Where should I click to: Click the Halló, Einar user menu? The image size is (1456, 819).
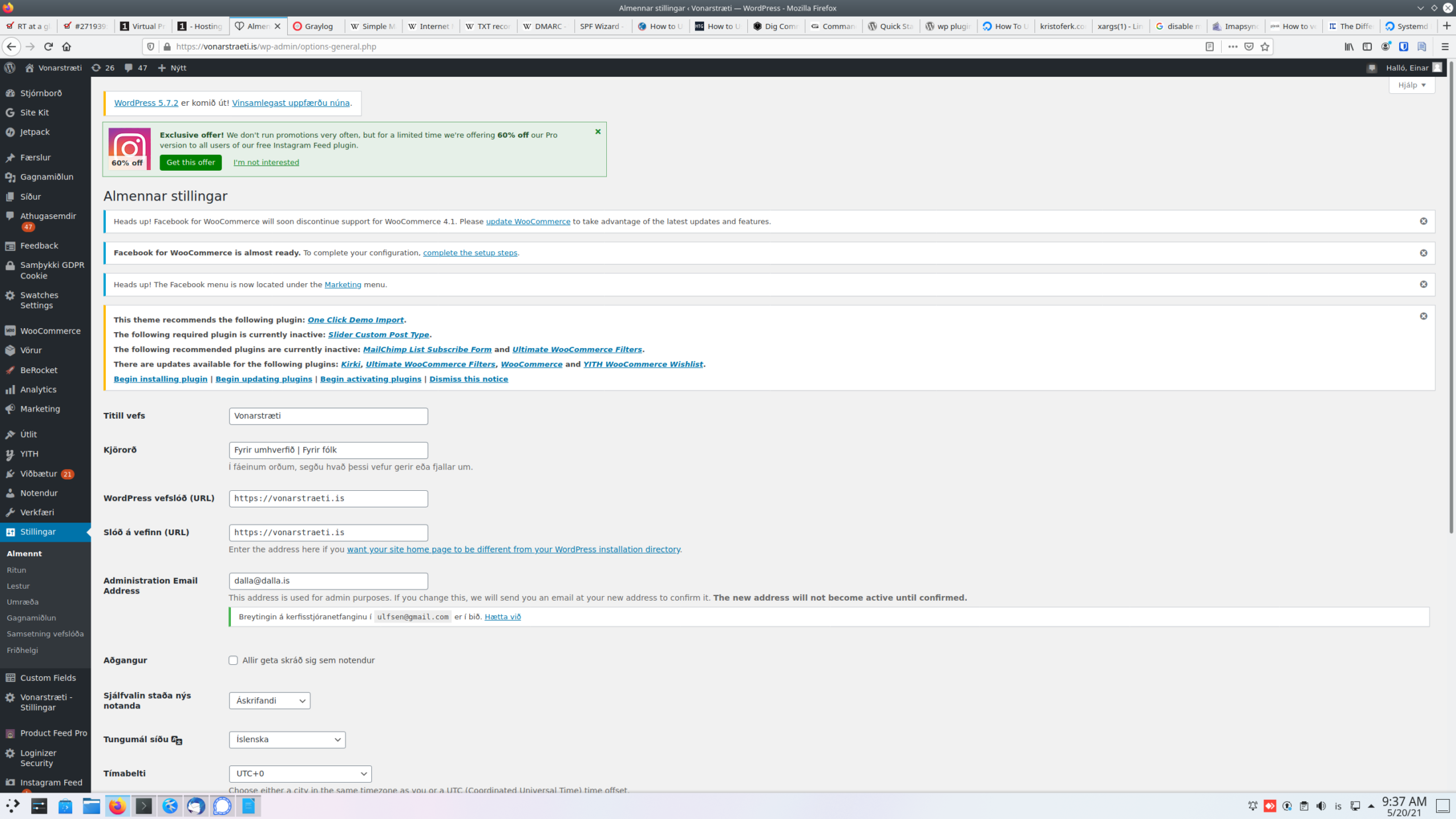[1414, 67]
